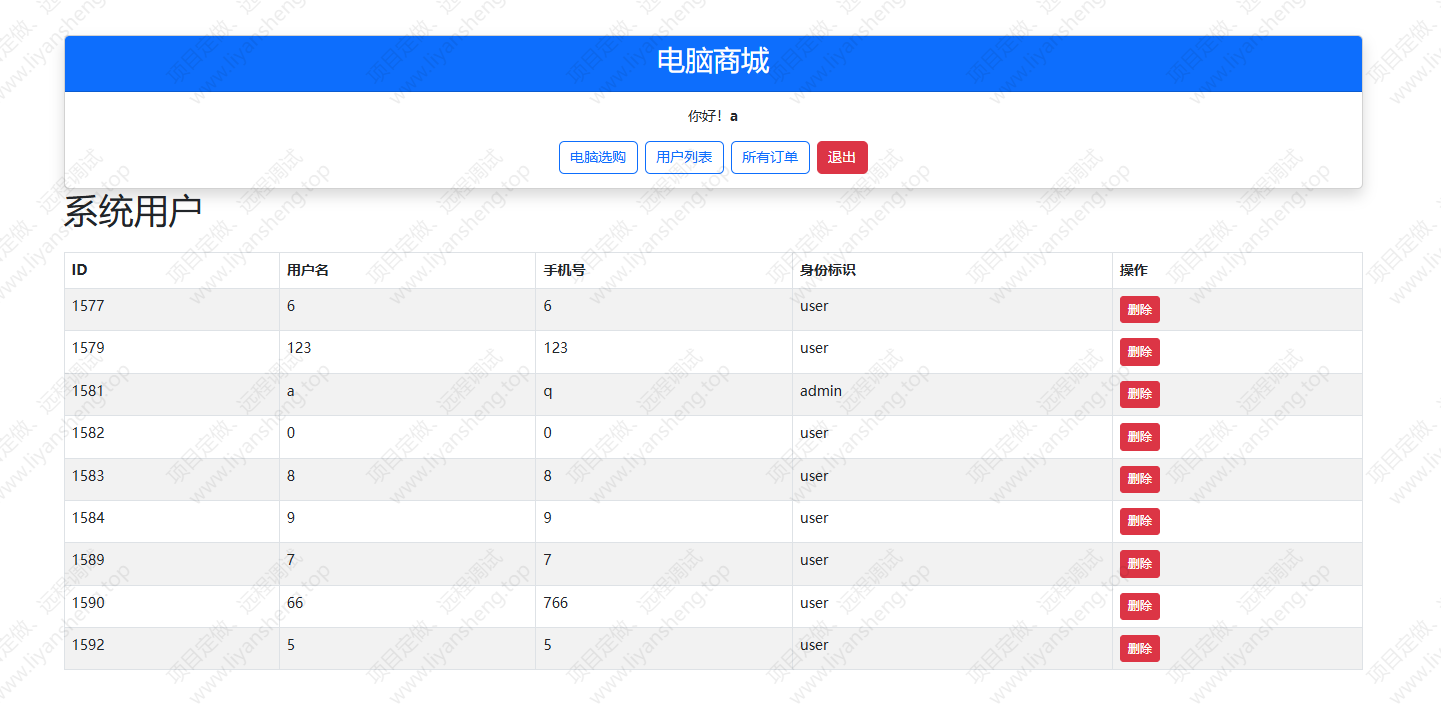Click the red 退出 button
The image size is (1441, 719).
click(x=842, y=157)
